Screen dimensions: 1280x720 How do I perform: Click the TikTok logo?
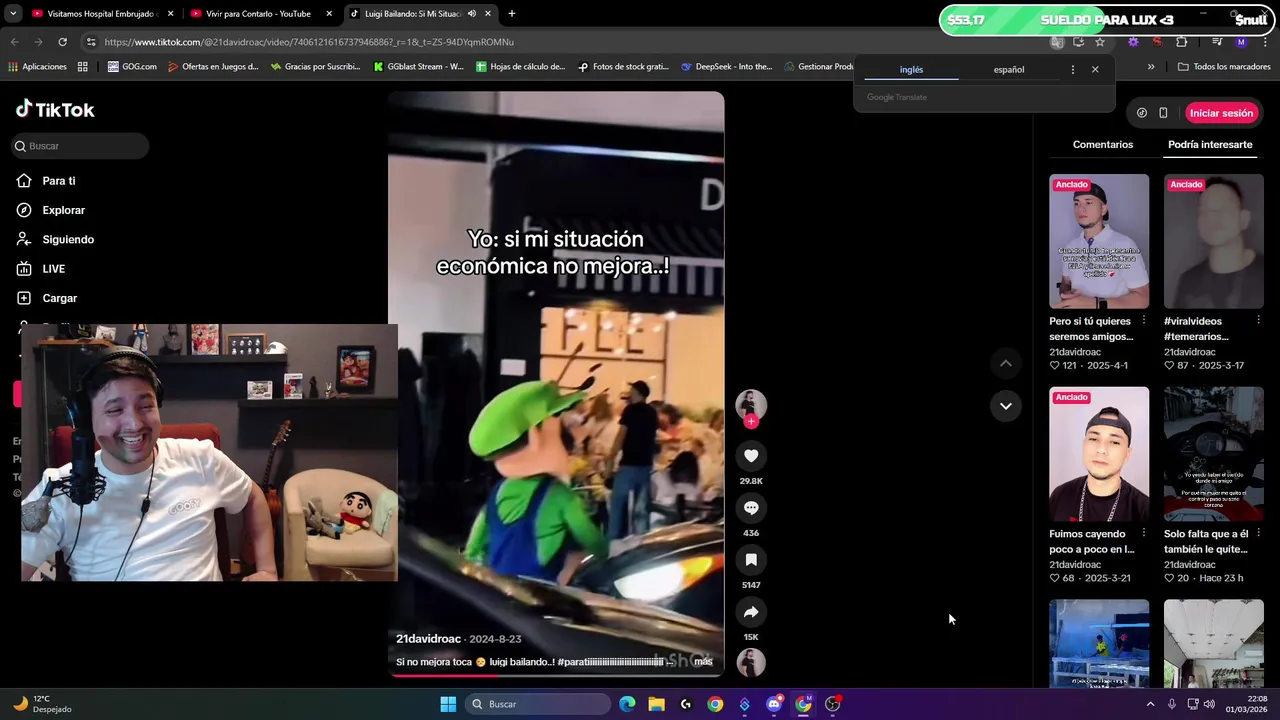(x=55, y=110)
